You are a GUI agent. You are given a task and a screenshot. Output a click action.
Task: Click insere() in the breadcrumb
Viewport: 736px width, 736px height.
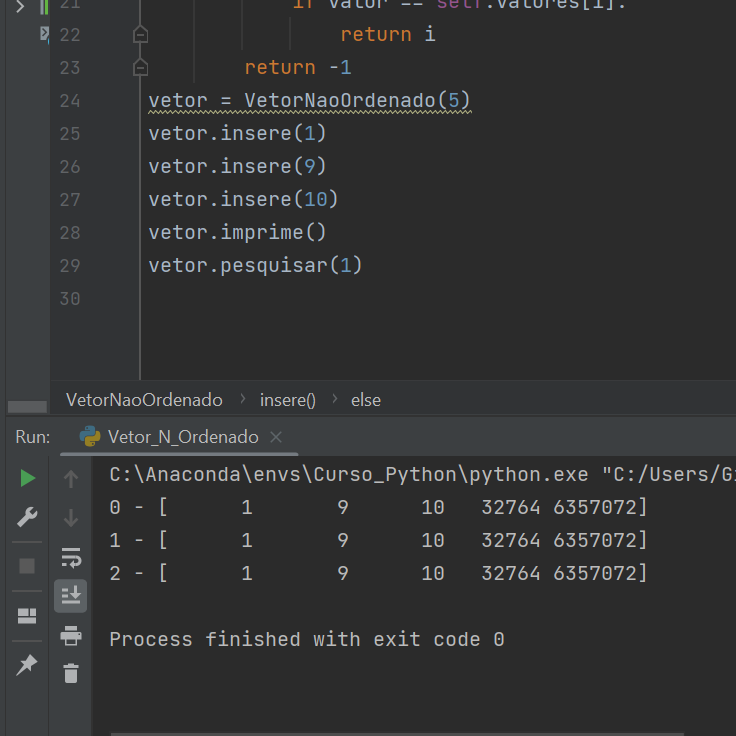pos(288,400)
